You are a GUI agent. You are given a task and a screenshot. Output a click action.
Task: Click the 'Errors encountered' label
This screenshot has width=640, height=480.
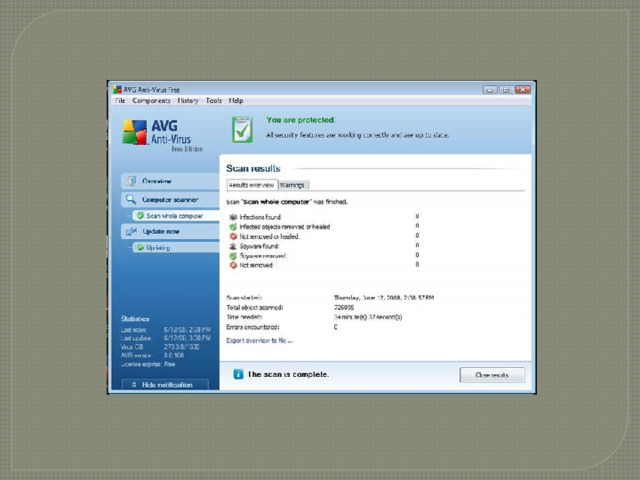pyautogui.click(x=253, y=327)
